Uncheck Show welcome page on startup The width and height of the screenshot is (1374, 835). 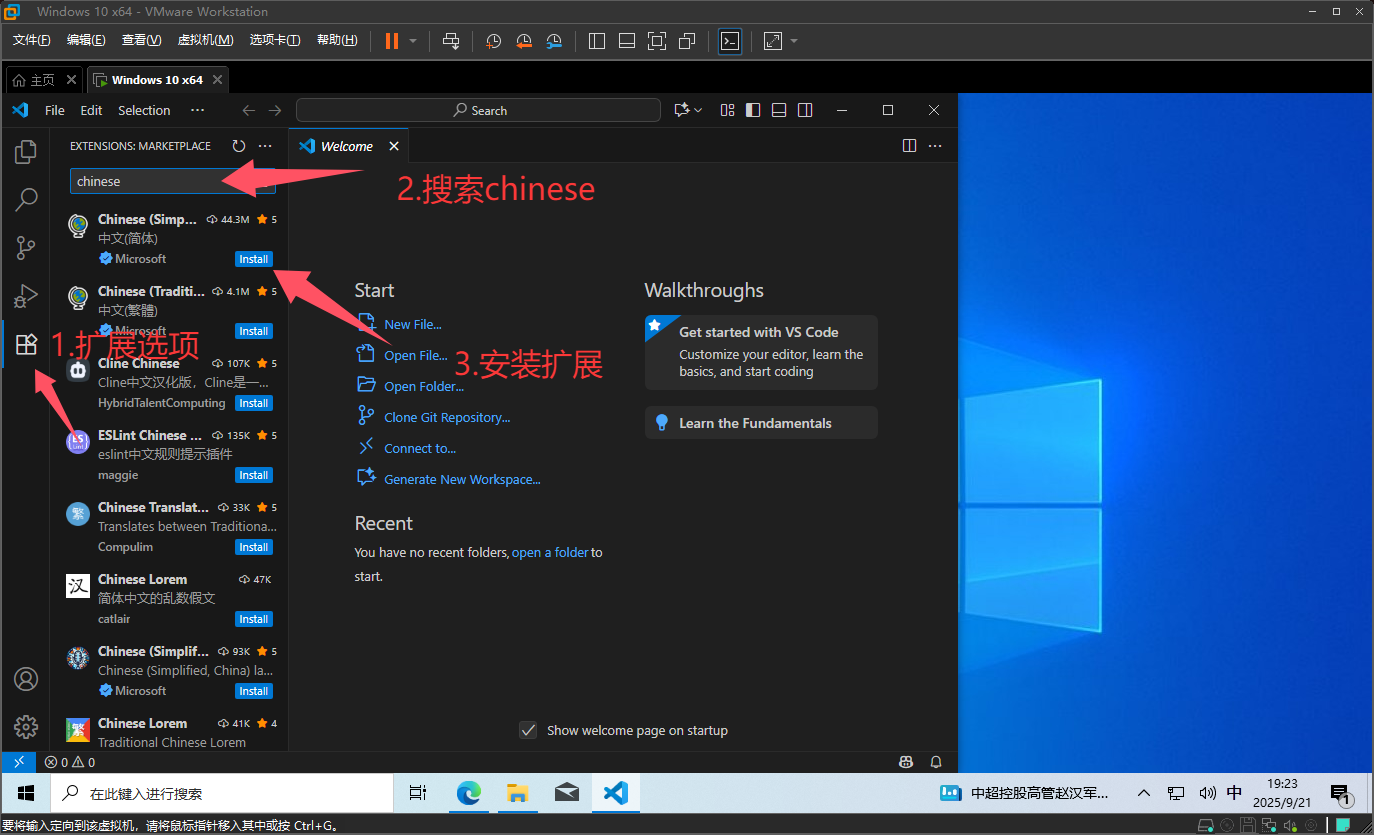[x=529, y=730]
